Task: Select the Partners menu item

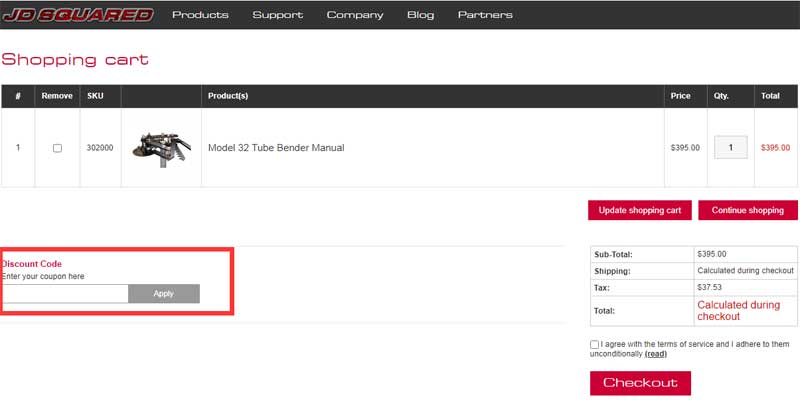Action: (485, 15)
